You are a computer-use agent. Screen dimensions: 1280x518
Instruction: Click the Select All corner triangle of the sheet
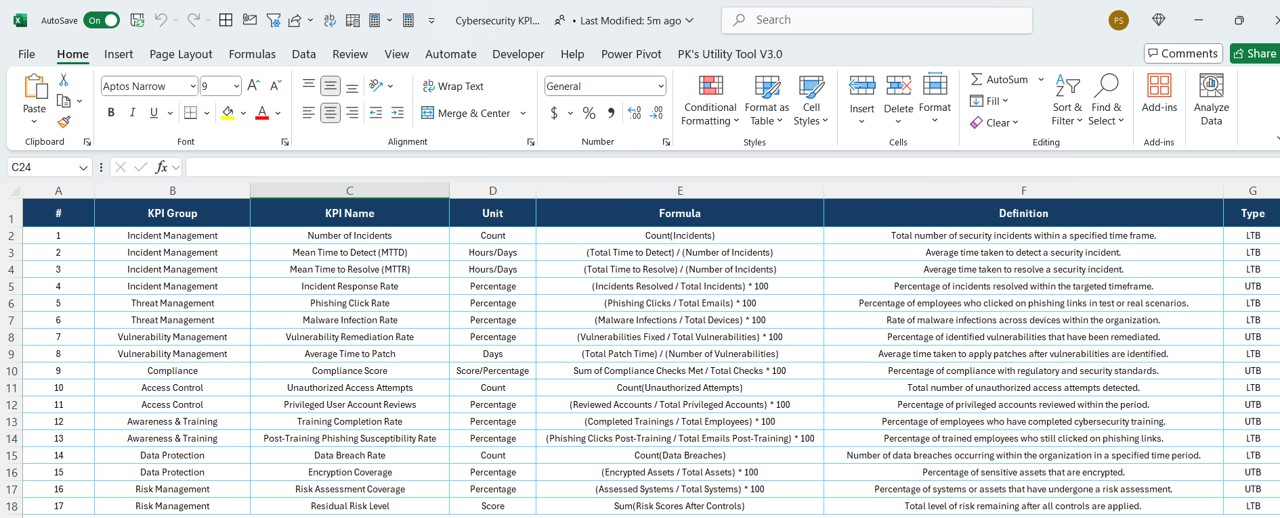point(14,191)
